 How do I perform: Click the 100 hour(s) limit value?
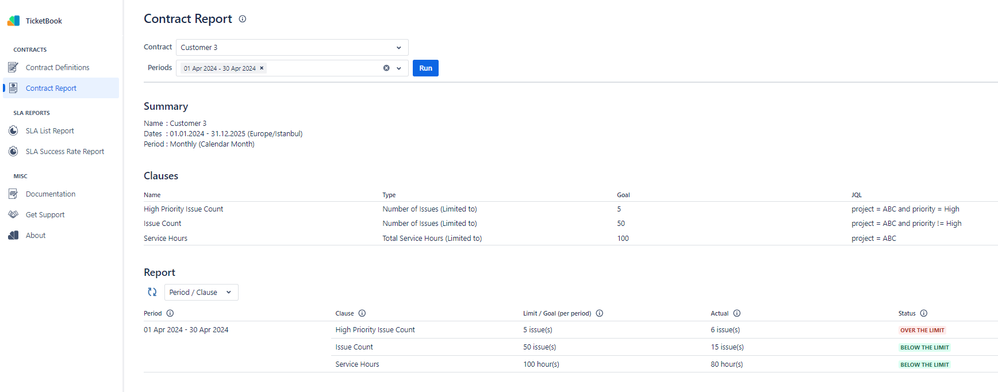(x=541, y=364)
